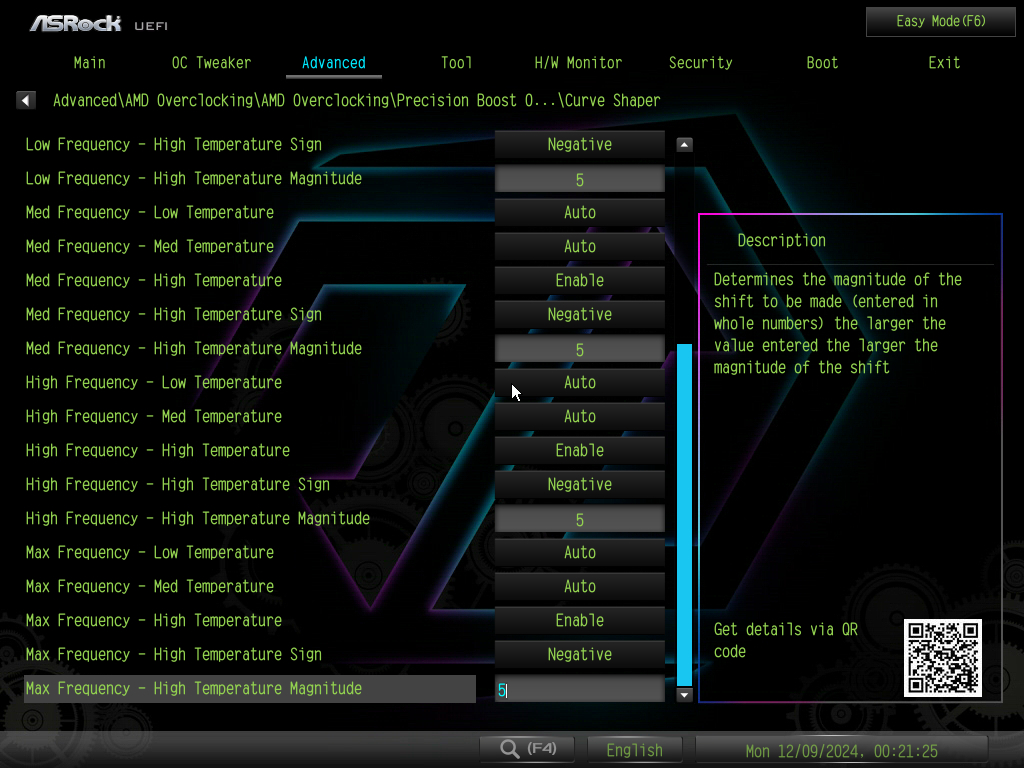
Task: Select Max Frequency - Med Temperature label
Action: tap(150, 586)
